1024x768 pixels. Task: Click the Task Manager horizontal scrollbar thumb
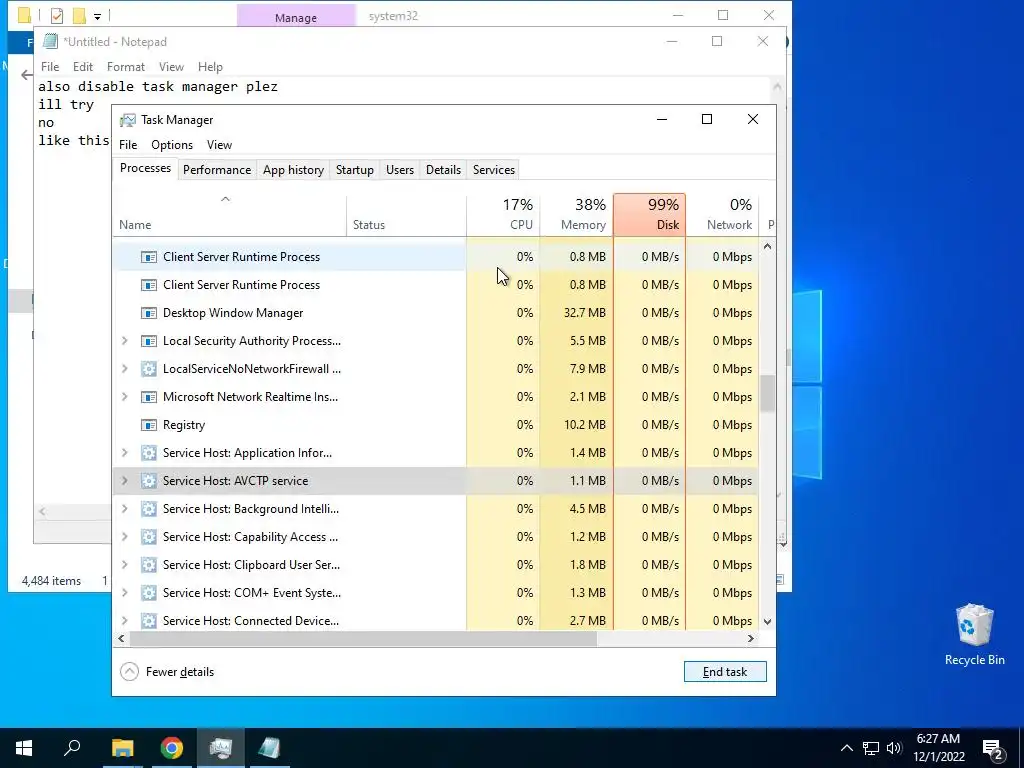363,639
